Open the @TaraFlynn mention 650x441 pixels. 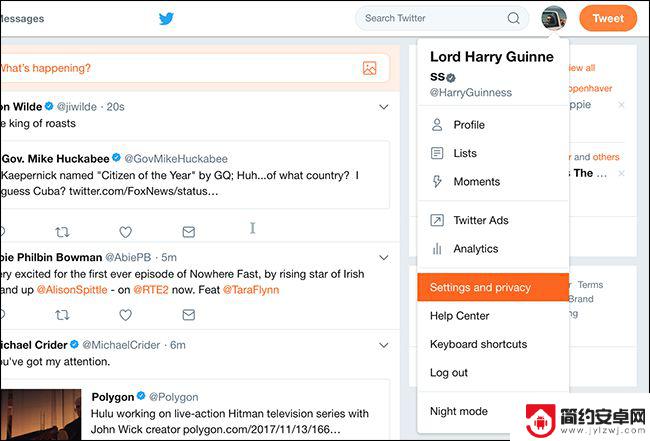pyautogui.click(x=251, y=290)
